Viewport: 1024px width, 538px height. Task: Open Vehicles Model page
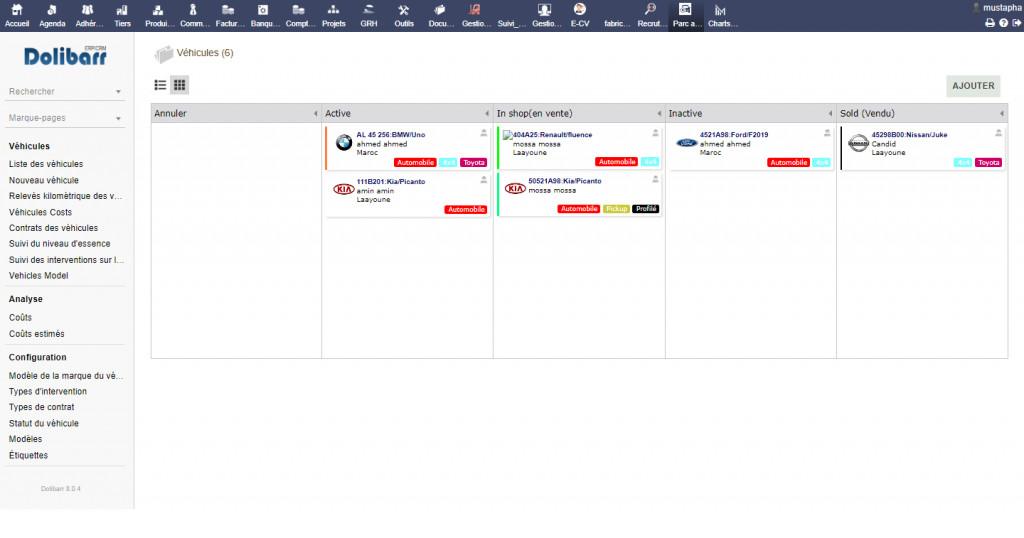pyautogui.click(x=39, y=276)
